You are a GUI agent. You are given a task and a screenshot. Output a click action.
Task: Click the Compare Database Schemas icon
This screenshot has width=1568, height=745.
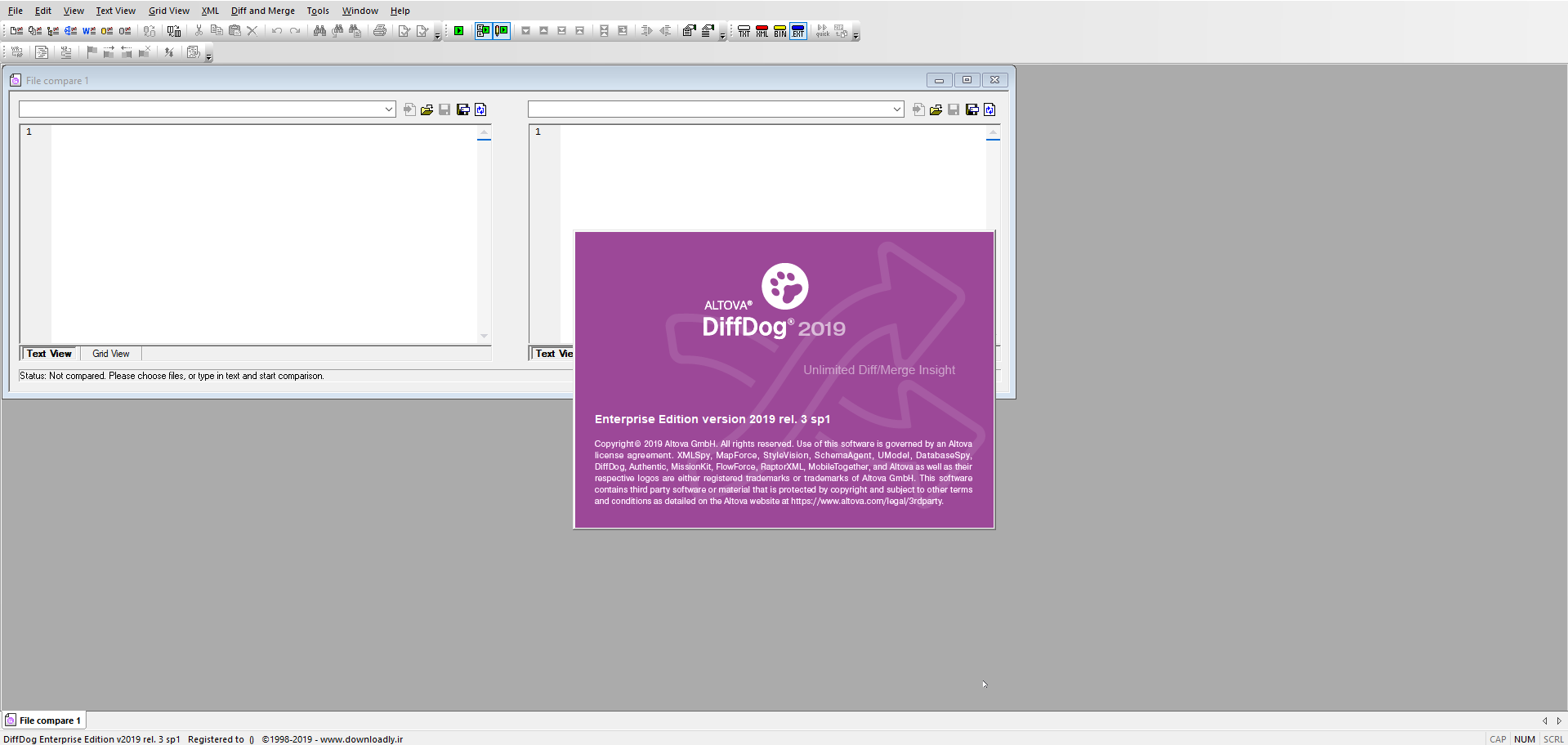click(125, 31)
